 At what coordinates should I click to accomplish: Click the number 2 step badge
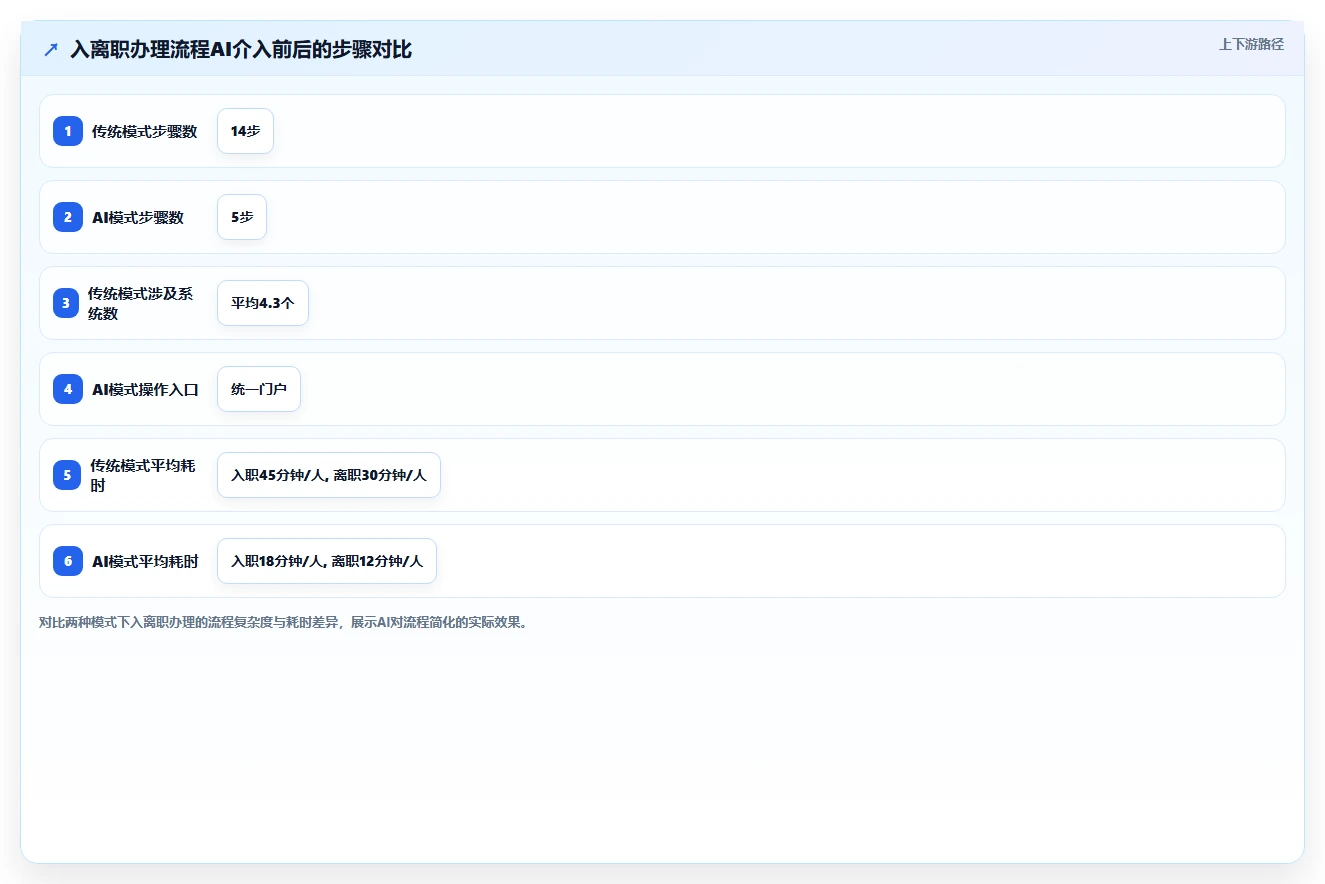(x=68, y=217)
